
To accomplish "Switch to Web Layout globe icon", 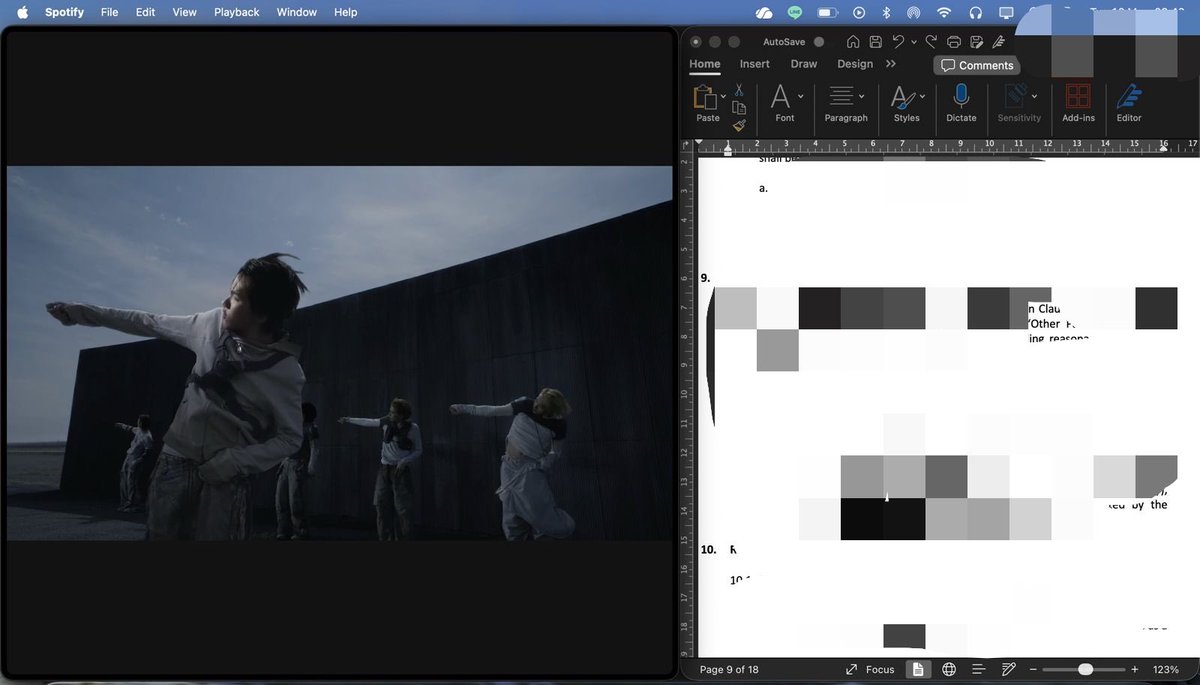I will tap(949, 669).
